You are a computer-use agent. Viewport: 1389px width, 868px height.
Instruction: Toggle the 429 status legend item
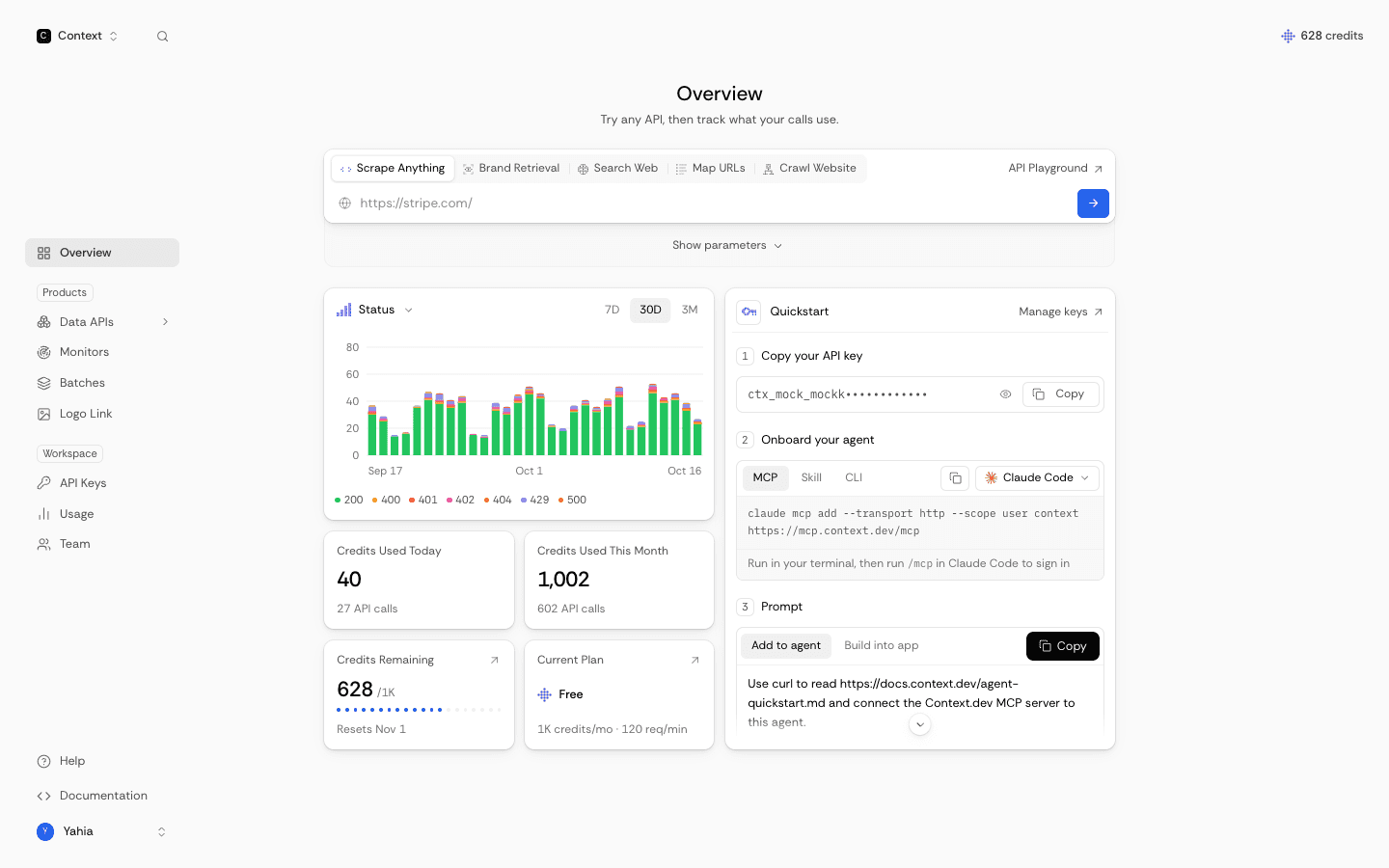534,500
